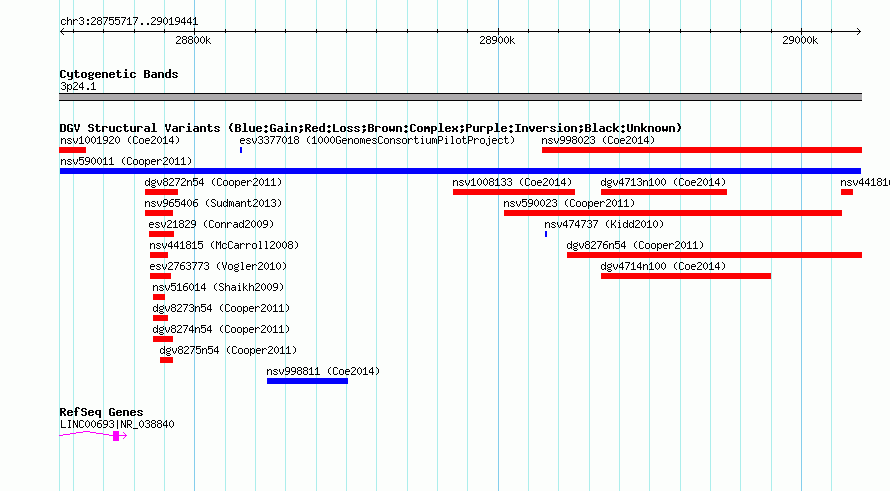
Task: Open dgv4714n100 (Coe2014) variant label
Action: coord(663,266)
